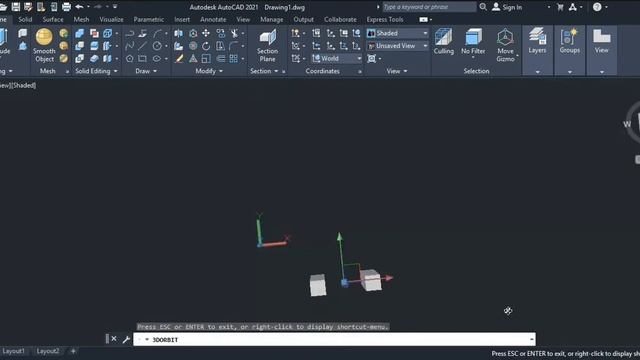The height and width of the screenshot is (360, 640).
Task: Expand the View ribbon panel title
Action: (397, 71)
